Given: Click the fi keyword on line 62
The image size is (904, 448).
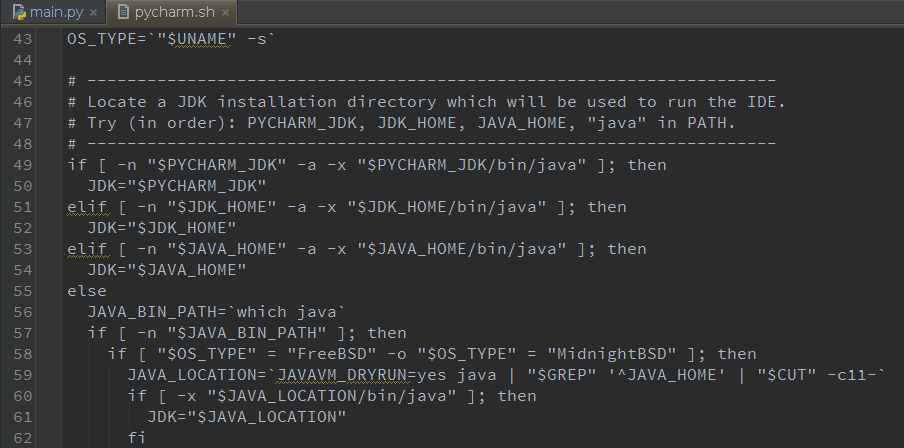Looking at the screenshot, I should click(137, 438).
